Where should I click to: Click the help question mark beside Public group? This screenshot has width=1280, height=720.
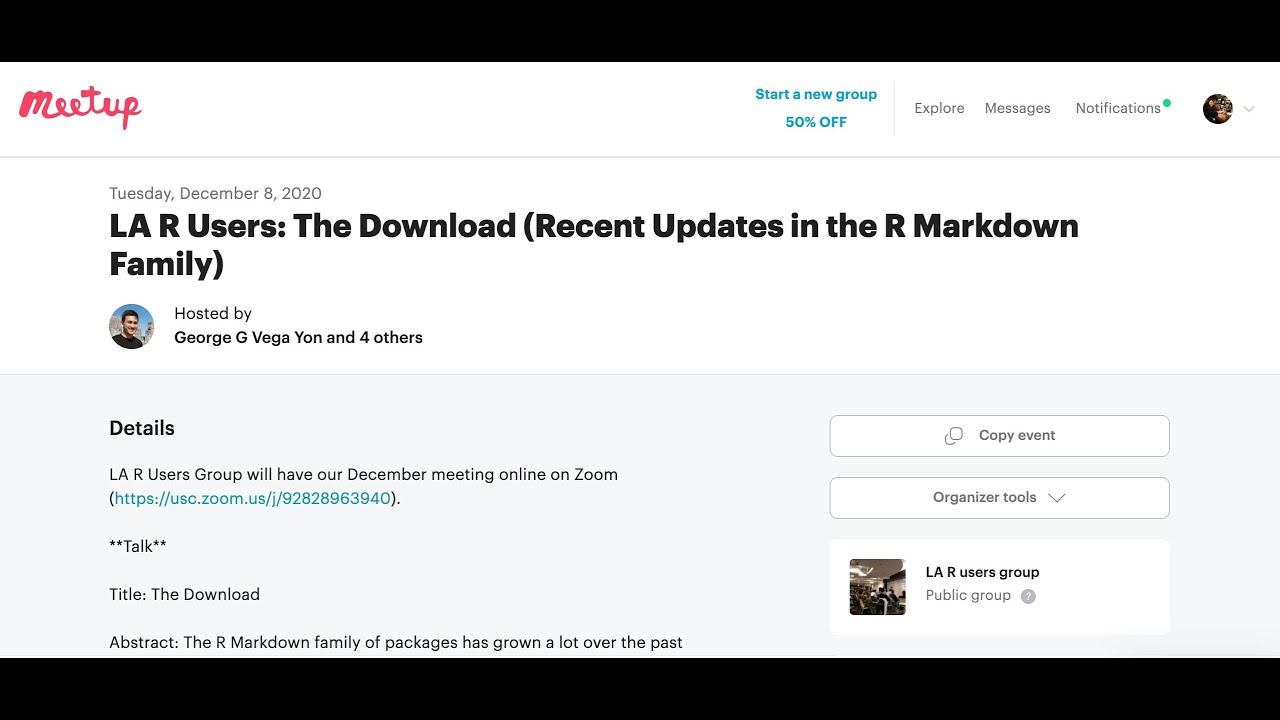pos(1028,596)
